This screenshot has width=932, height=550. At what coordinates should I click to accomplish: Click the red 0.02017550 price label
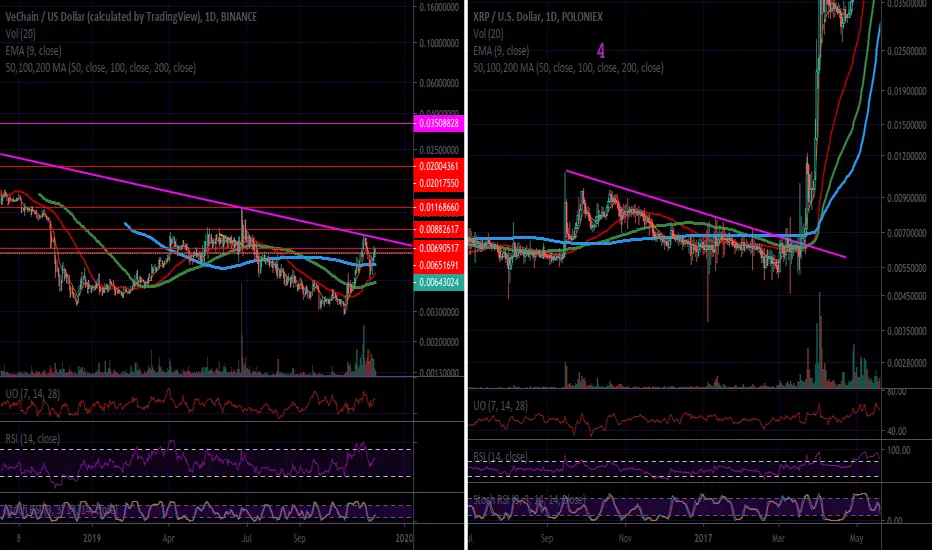(x=439, y=183)
